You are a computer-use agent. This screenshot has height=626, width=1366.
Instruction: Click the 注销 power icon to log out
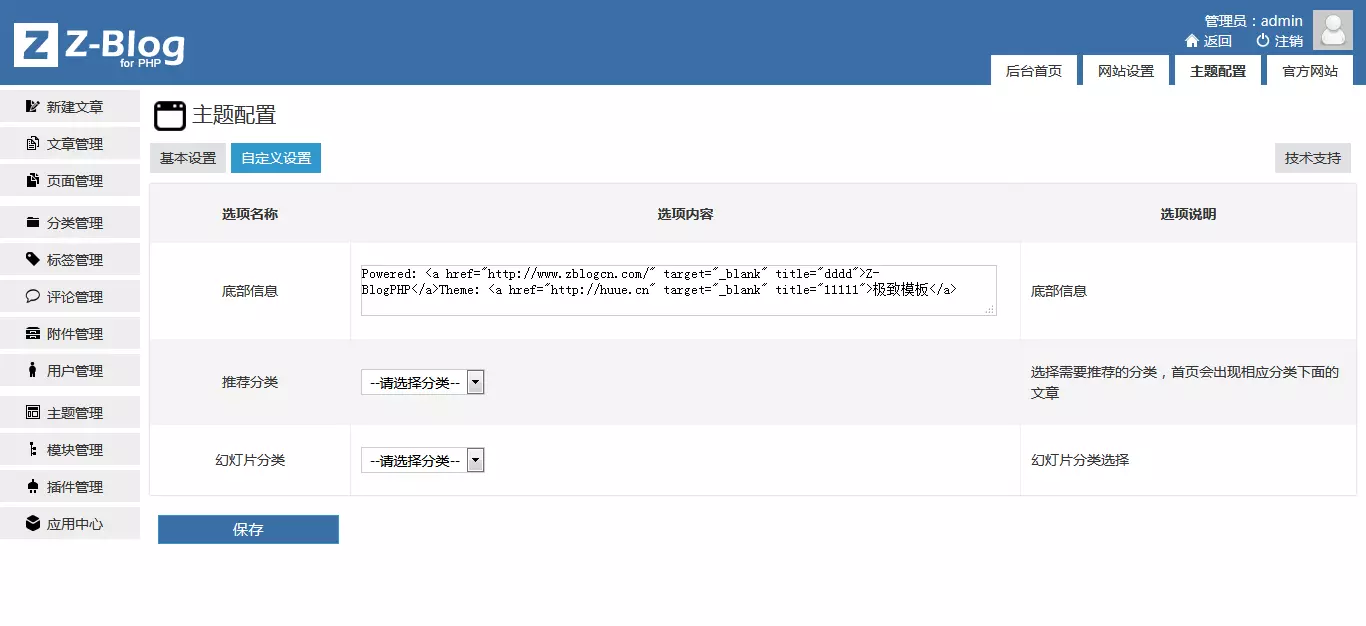pyautogui.click(x=1260, y=42)
